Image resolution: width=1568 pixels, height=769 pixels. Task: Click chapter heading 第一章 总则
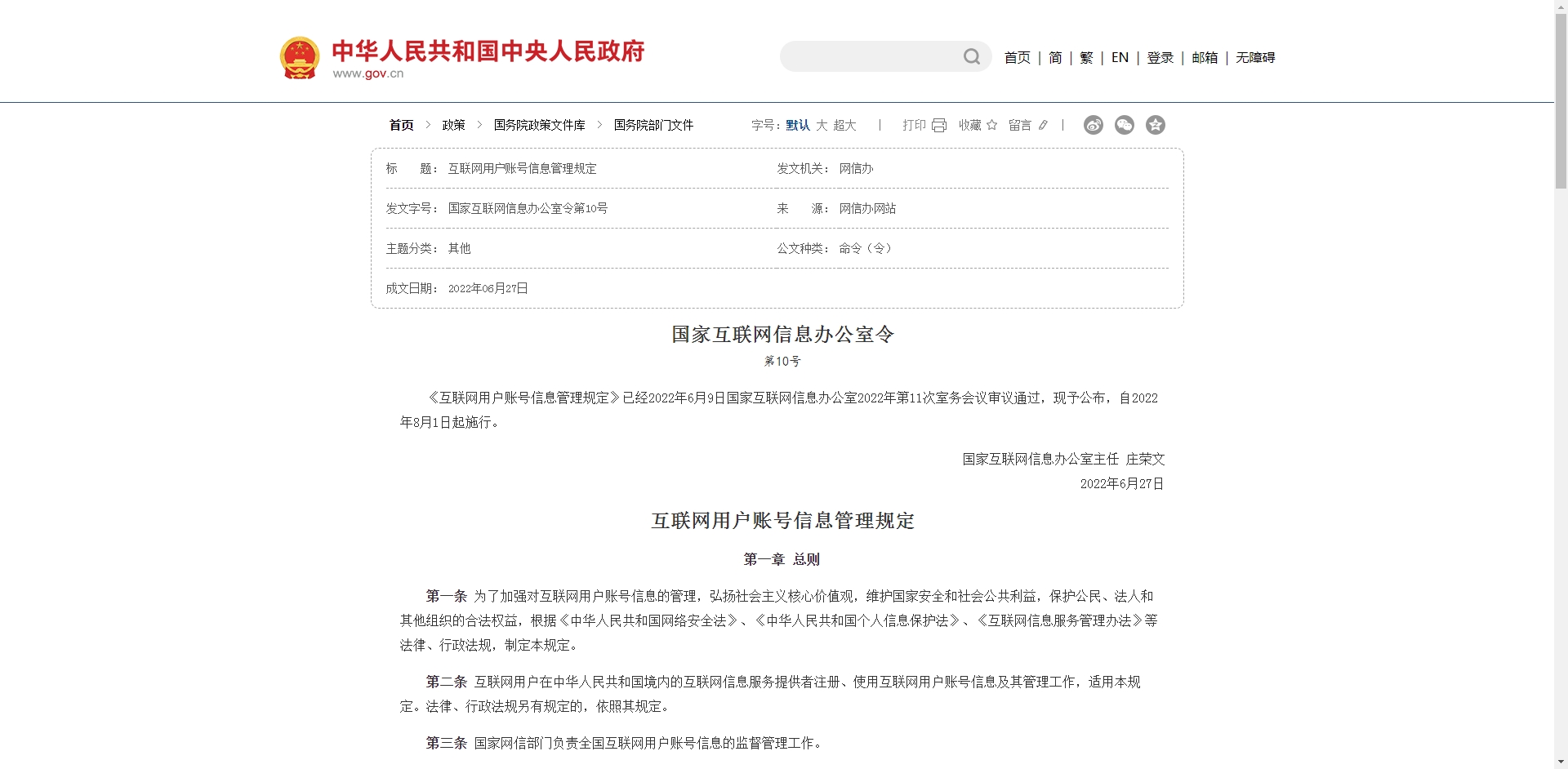[782, 559]
